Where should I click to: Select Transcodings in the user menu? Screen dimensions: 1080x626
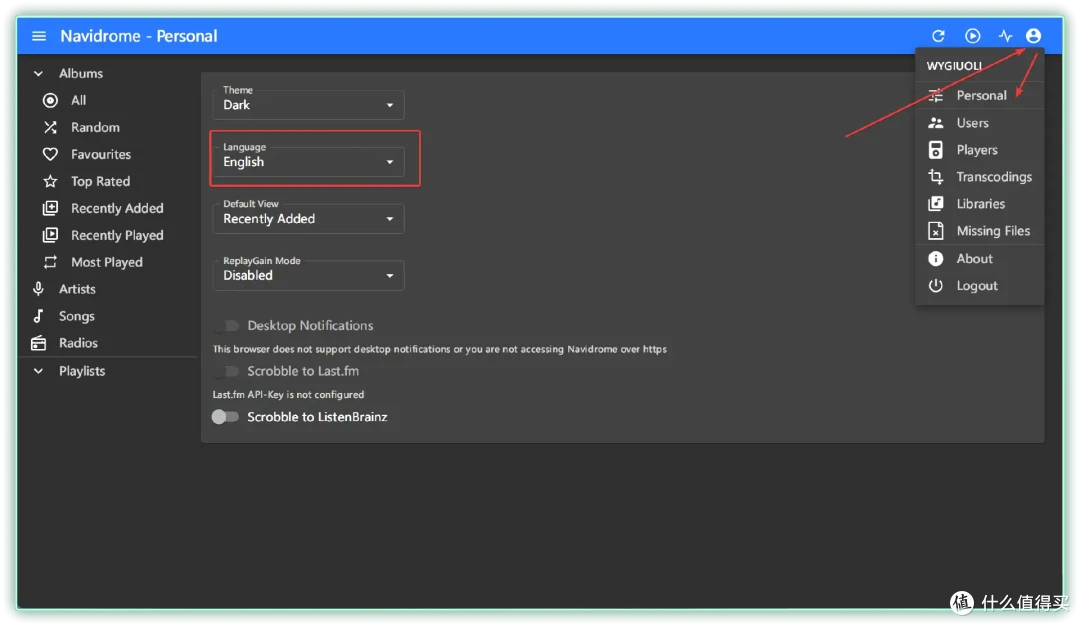[979, 177]
